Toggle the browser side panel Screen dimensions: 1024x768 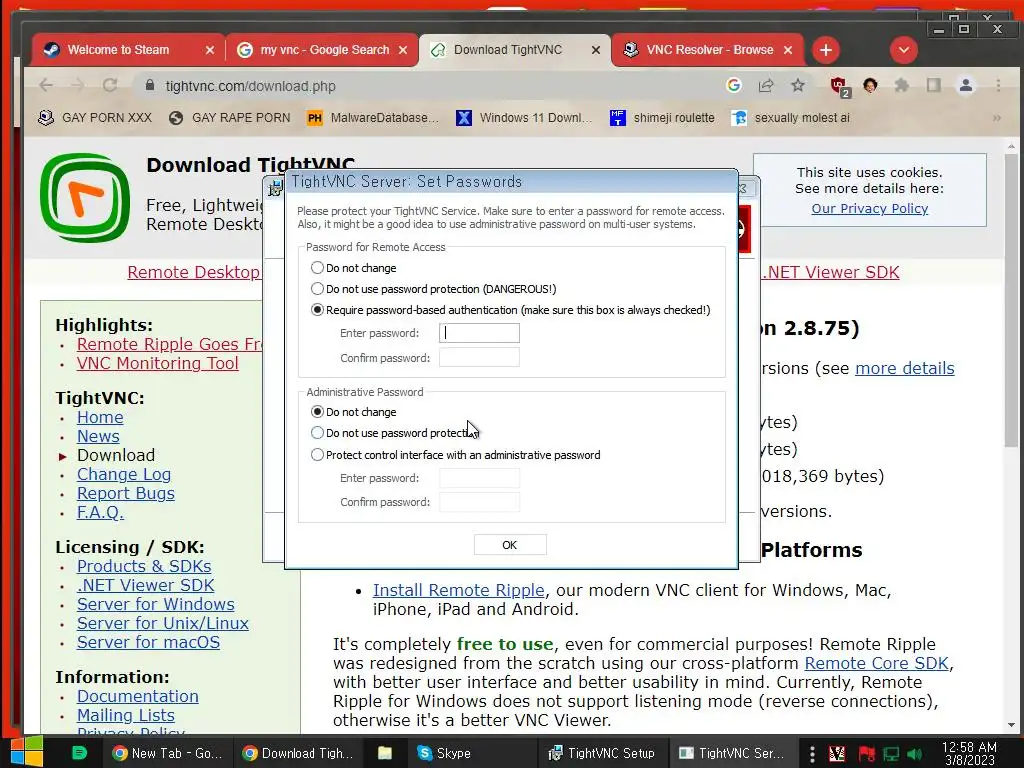[934, 85]
